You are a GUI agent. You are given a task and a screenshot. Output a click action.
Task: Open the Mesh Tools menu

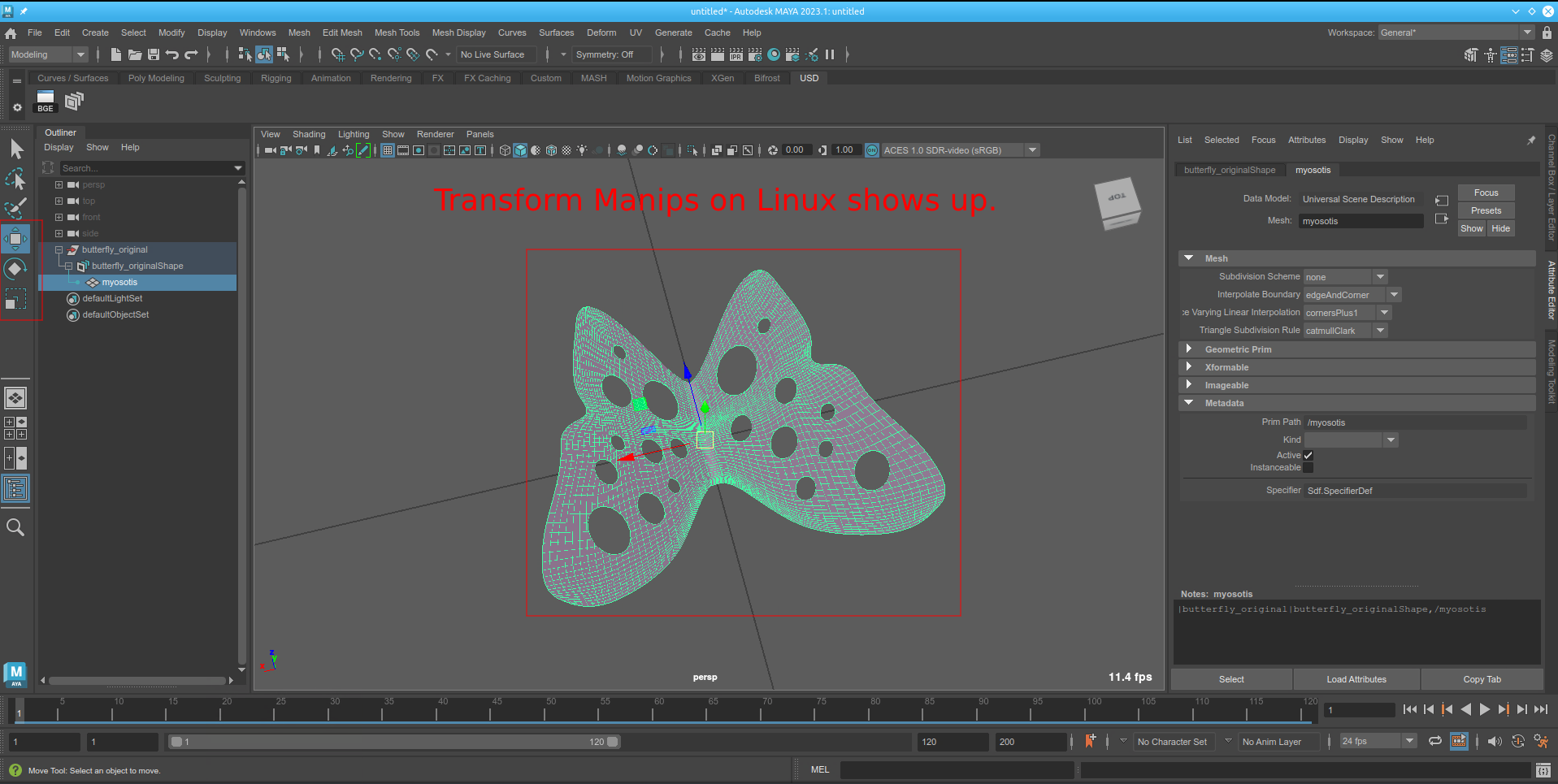pyautogui.click(x=397, y=32)
